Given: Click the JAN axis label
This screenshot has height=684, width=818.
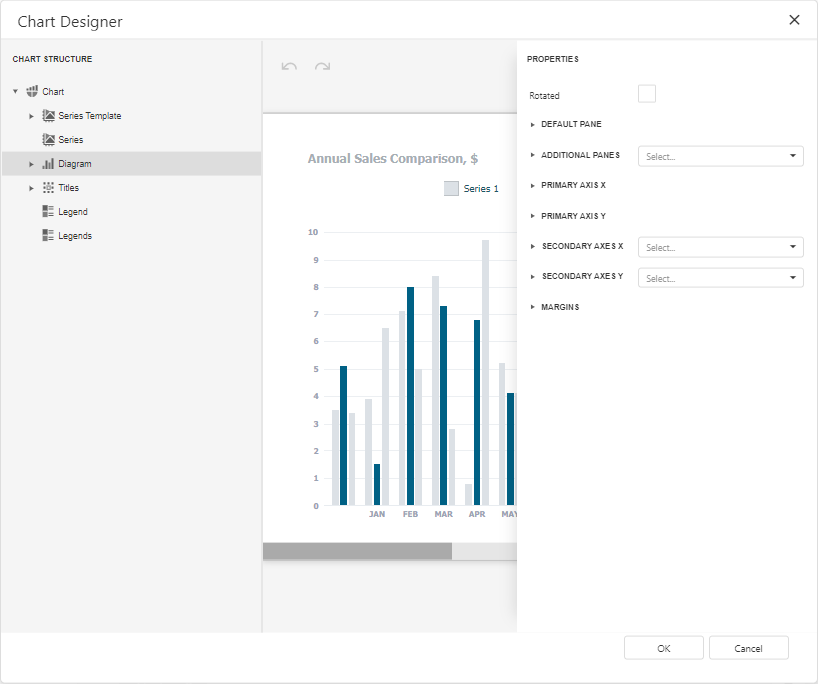Looking at the screenshot, I should (x=377, y=514).
